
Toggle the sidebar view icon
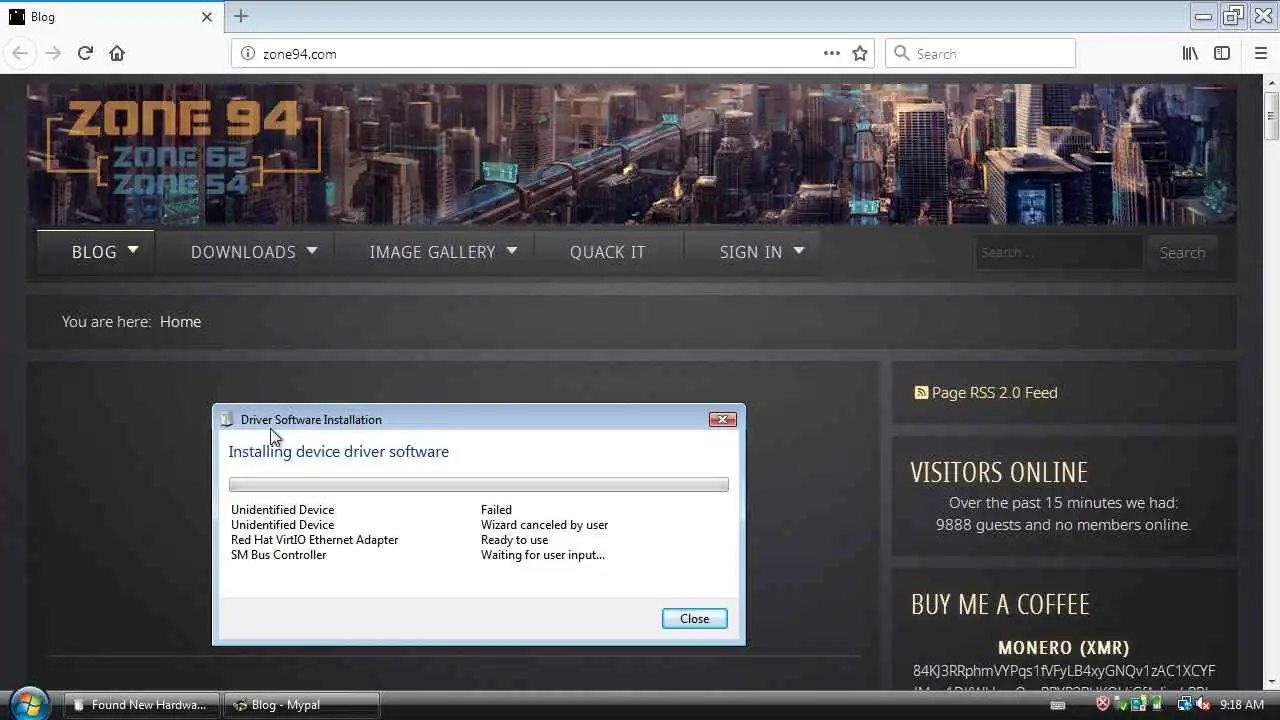click(x=1222, y=53)
